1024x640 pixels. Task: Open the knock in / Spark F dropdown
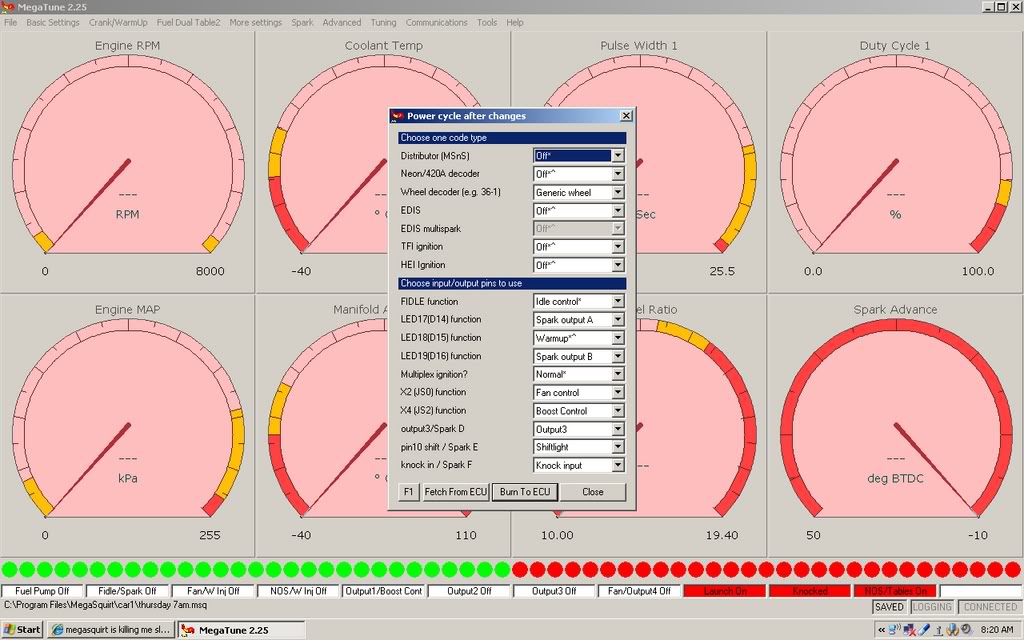pos(618,465)
